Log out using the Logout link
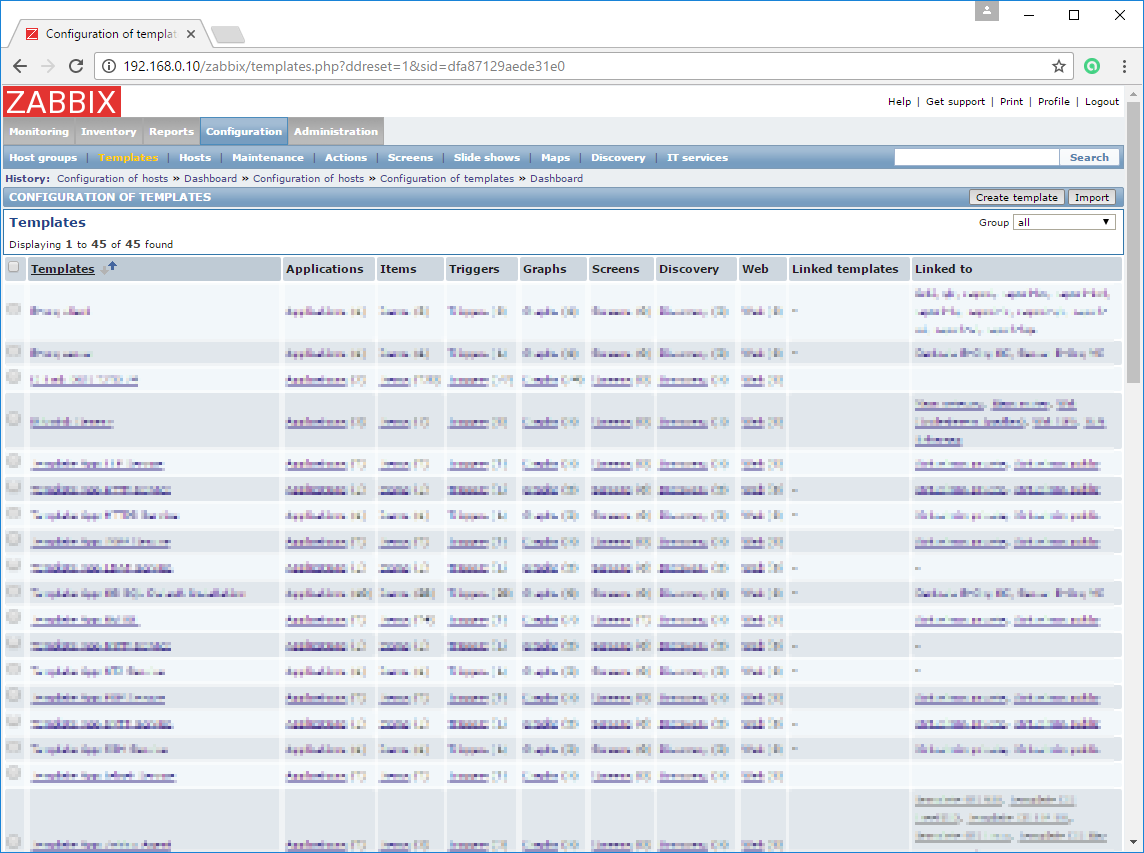Viewport: 1144px width, 853px height. [1102, 101]
